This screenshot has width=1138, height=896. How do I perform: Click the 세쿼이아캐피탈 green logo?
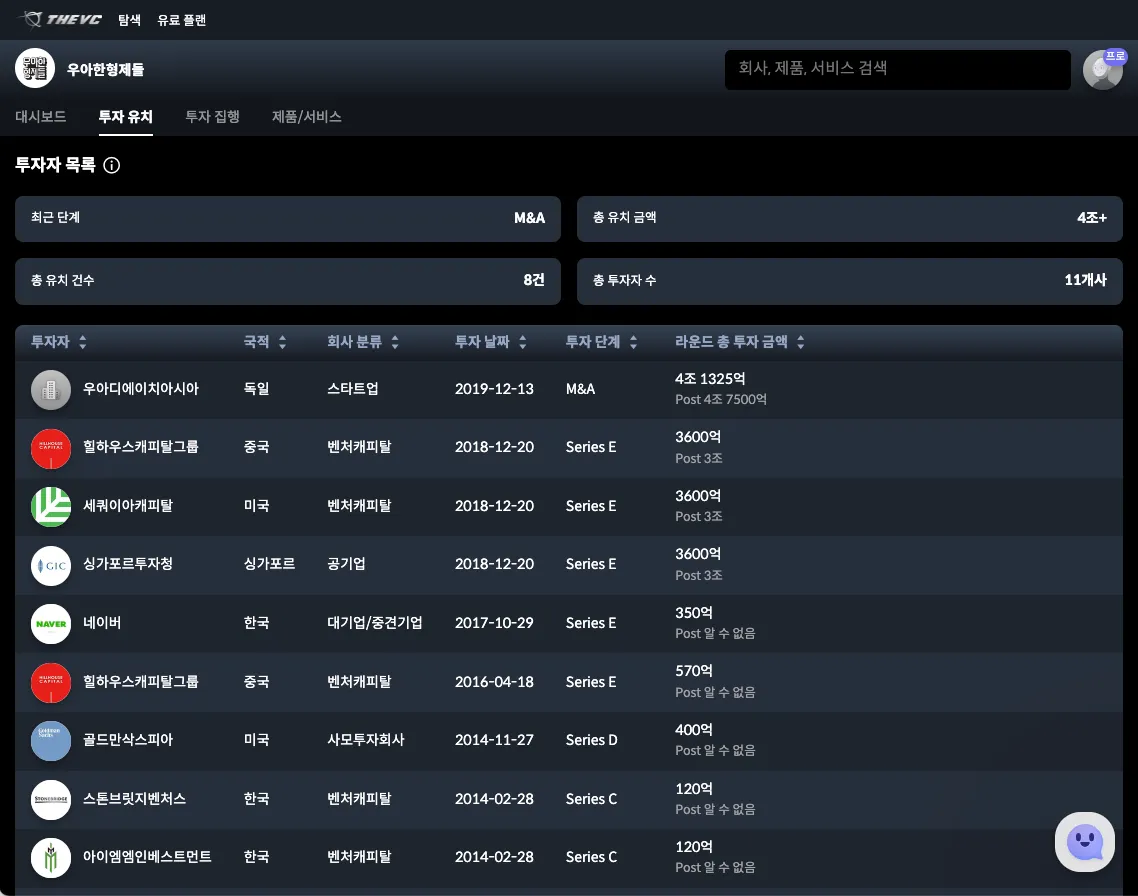click(51, 506)
